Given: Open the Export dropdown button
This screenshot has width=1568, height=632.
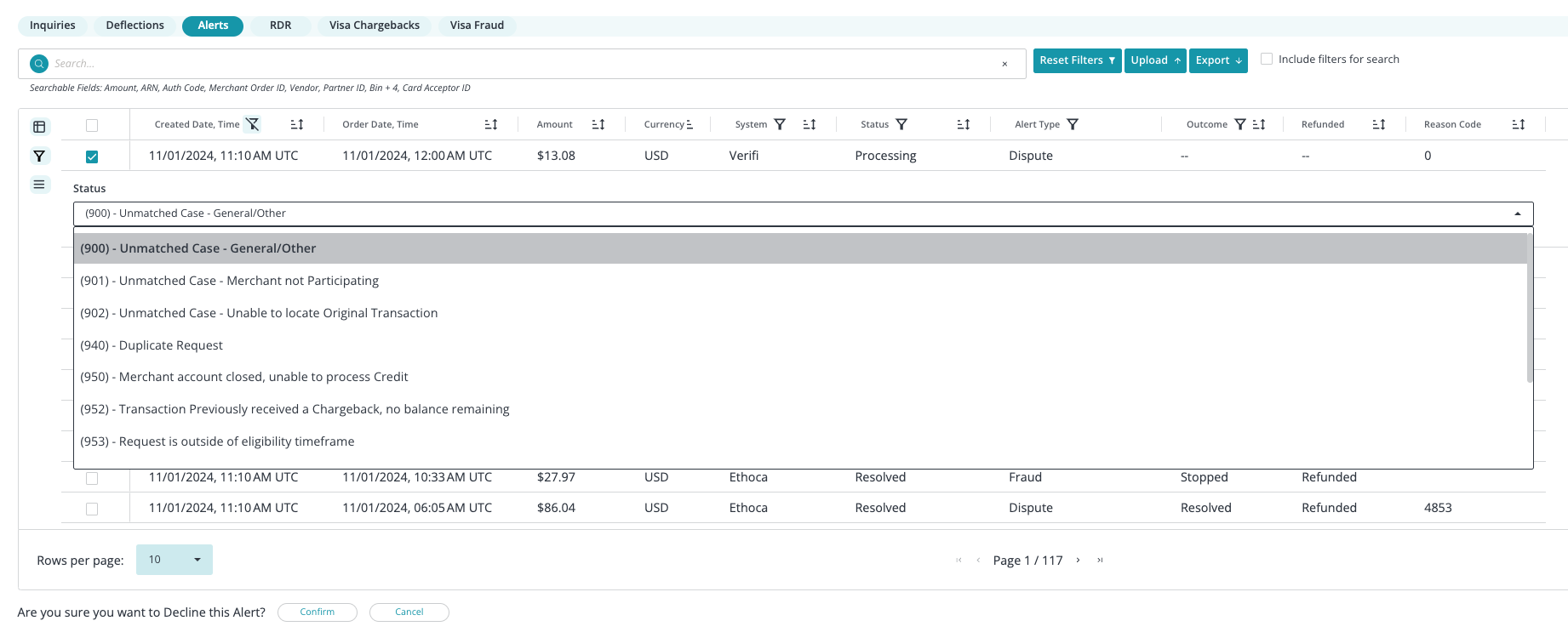Looking at the screenshot, I should tap(1218, 60).
